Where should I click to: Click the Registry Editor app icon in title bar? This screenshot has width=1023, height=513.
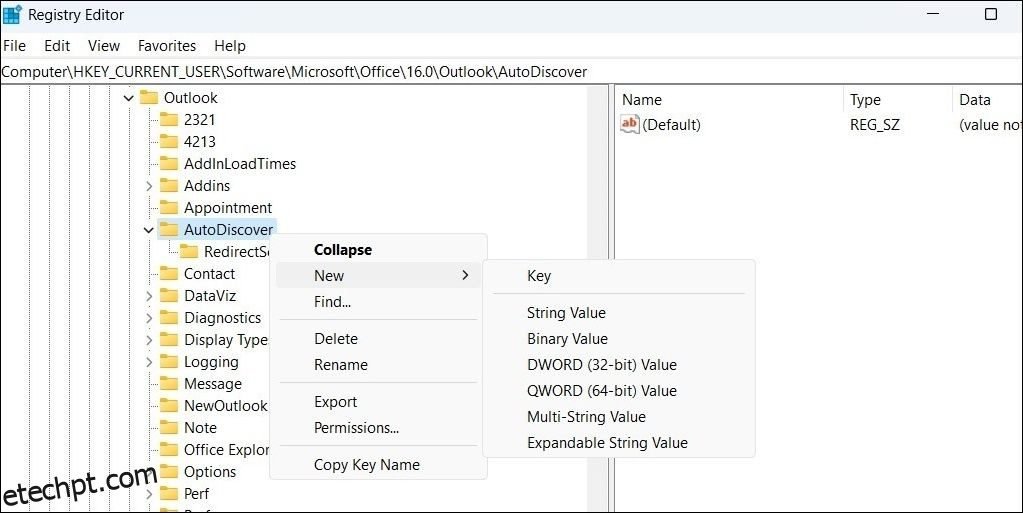pyautogui.click(x=12, y=14)
